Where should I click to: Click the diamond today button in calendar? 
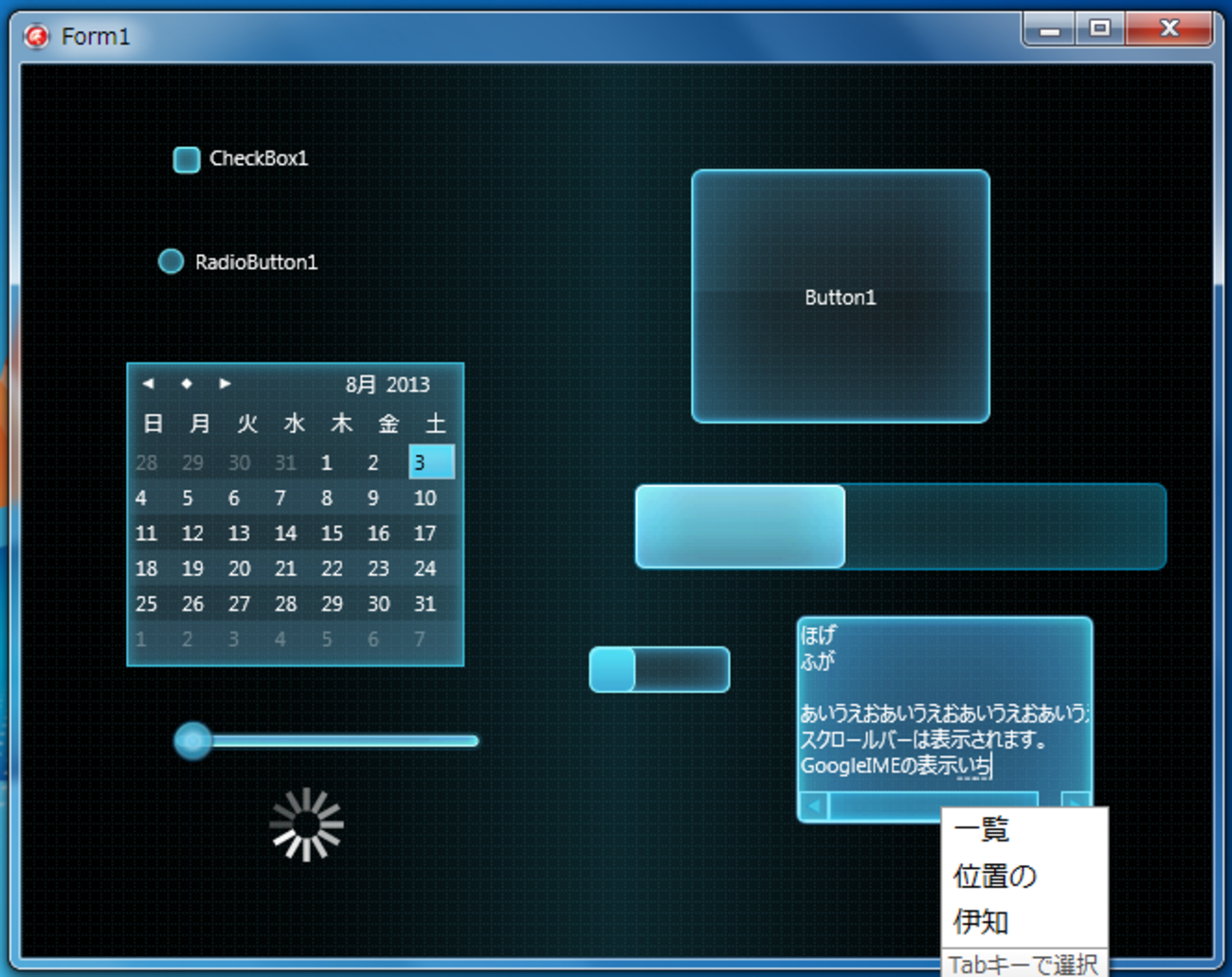(x=187, y=384)
